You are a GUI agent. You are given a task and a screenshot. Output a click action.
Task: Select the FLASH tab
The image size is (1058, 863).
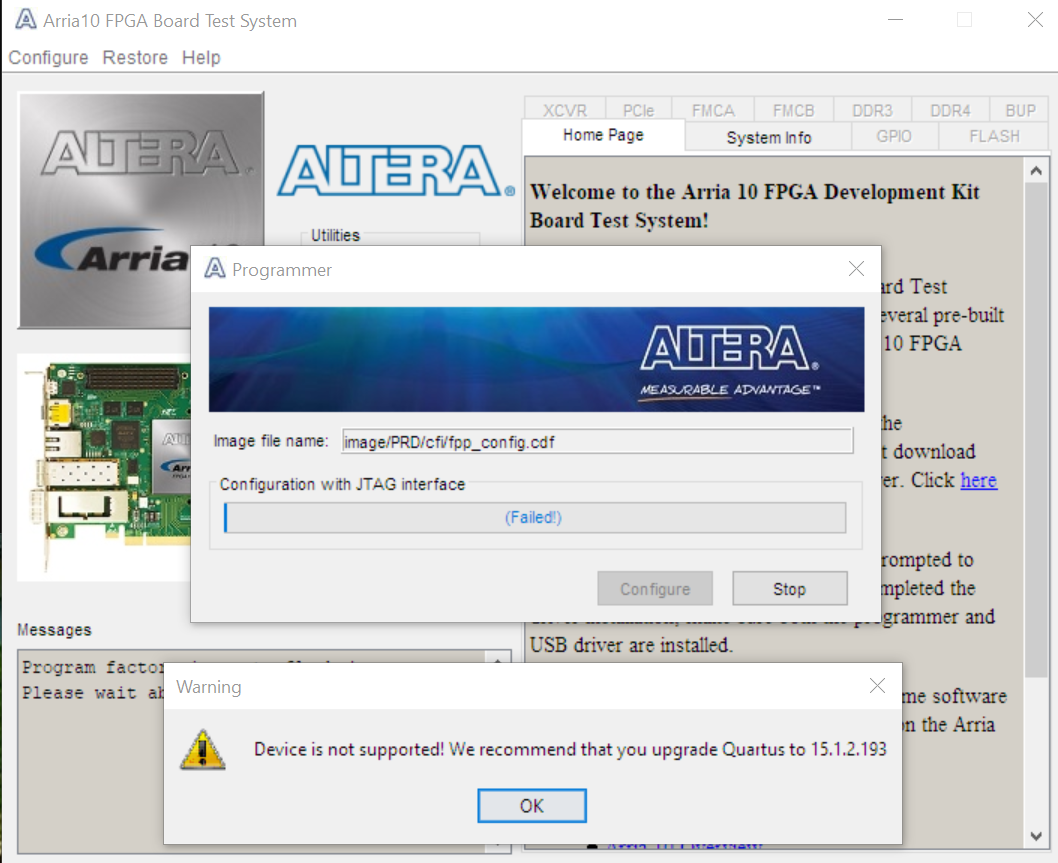click(x=994, y=136)
